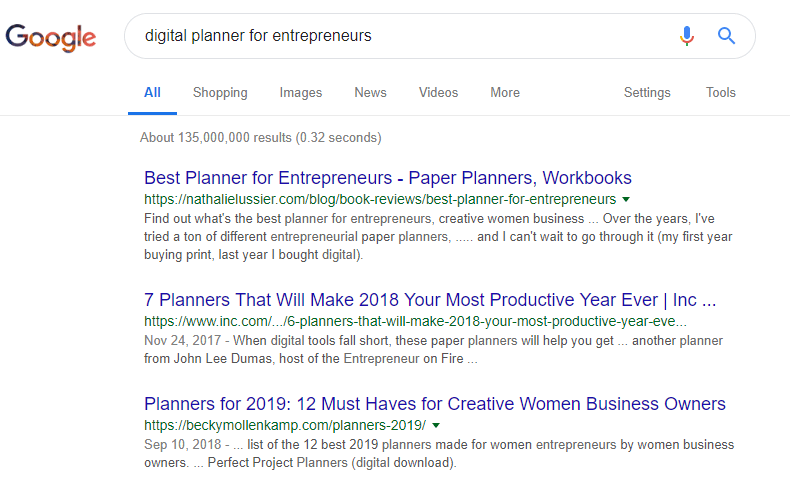Click the beckymollenkamp.com green URL
790x484 pixels.
coord(285,426)
